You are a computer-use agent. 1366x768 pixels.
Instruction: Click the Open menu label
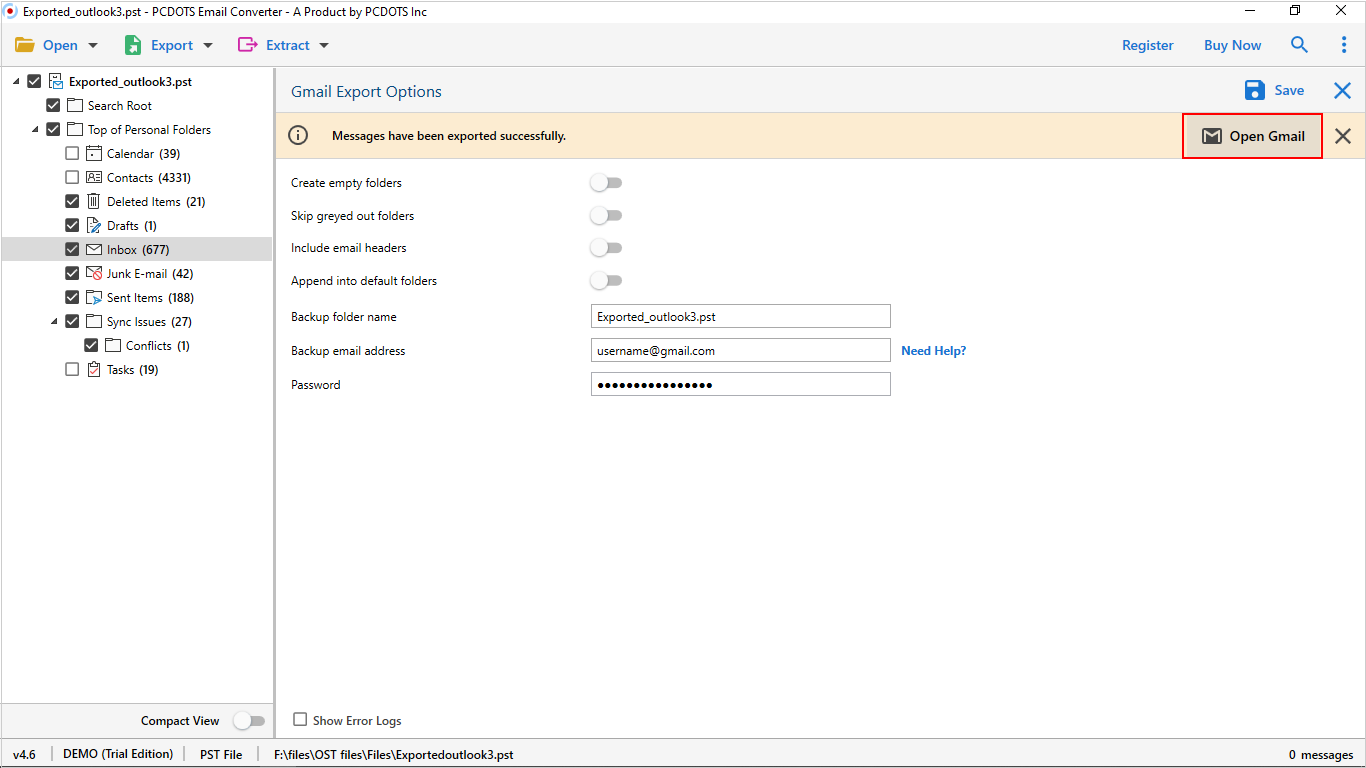(60, 45)
